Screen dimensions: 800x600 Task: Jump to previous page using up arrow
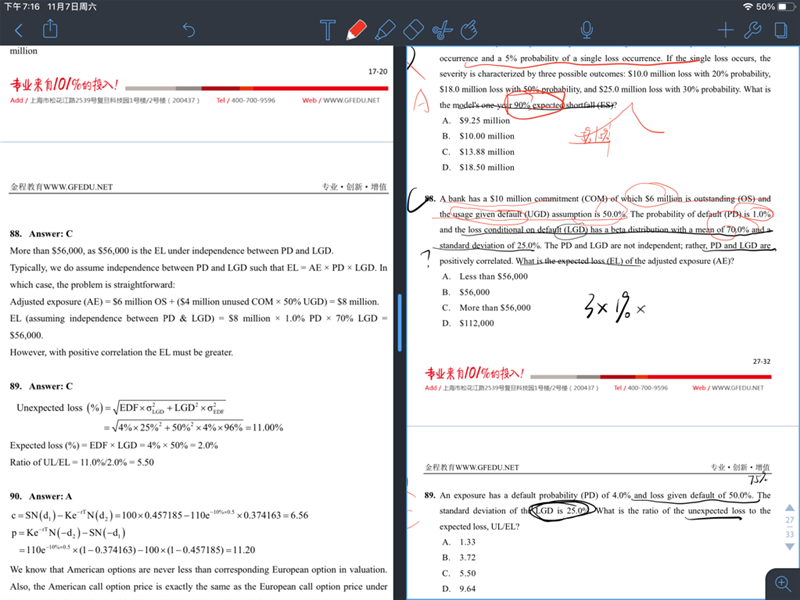tap(789, 508)
